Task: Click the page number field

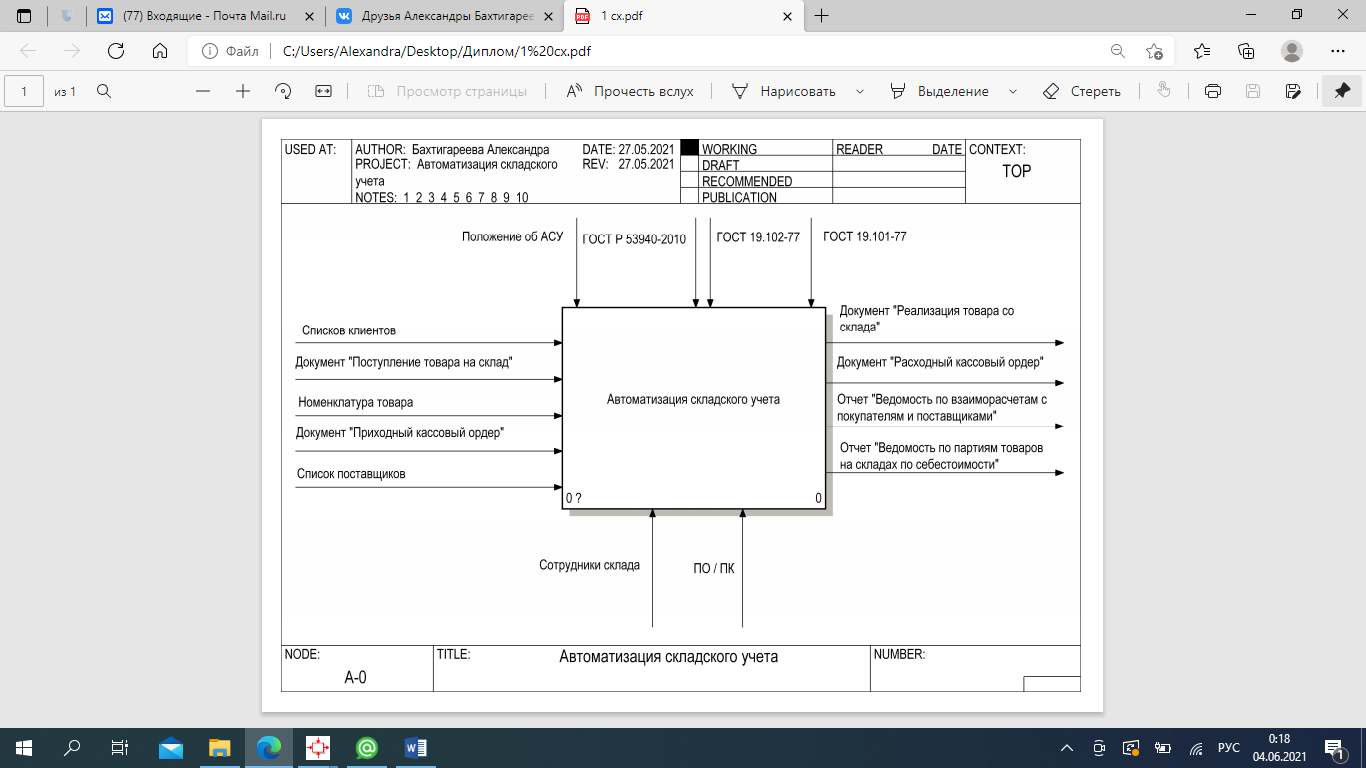Action: coord(24,91)
